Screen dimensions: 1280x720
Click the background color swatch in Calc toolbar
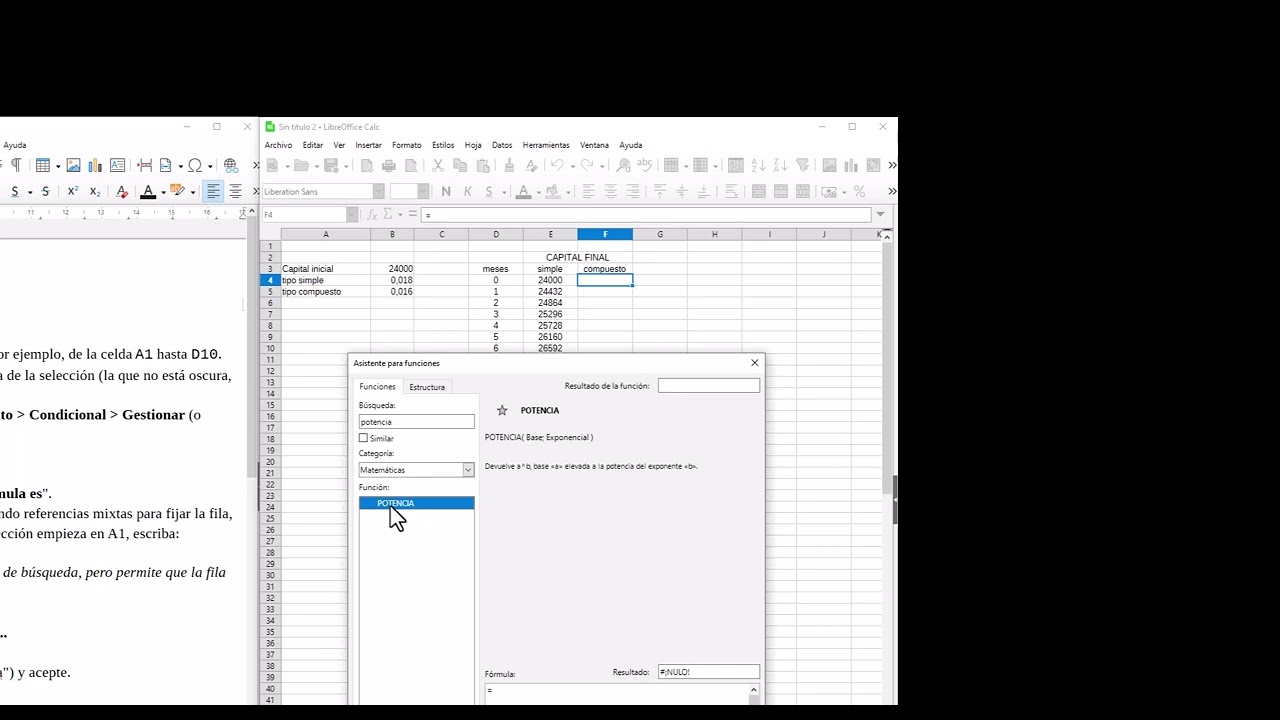pos(553,191)
